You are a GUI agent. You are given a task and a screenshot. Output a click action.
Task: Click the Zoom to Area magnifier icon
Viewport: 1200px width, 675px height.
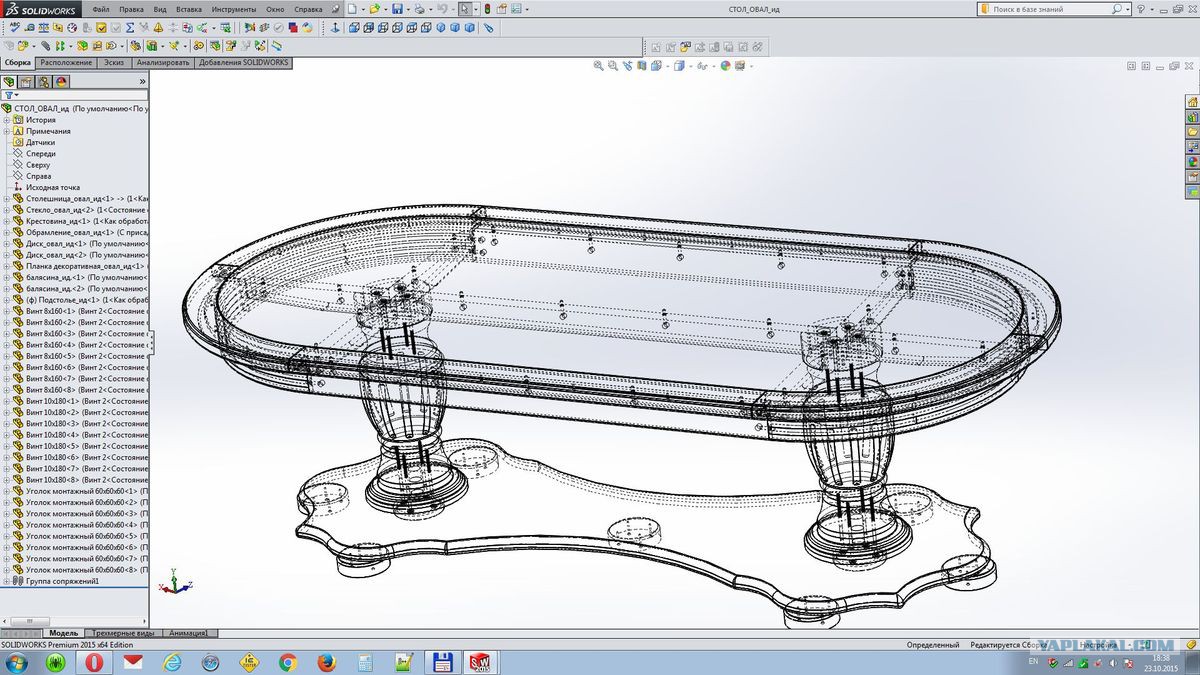[612, 66]
